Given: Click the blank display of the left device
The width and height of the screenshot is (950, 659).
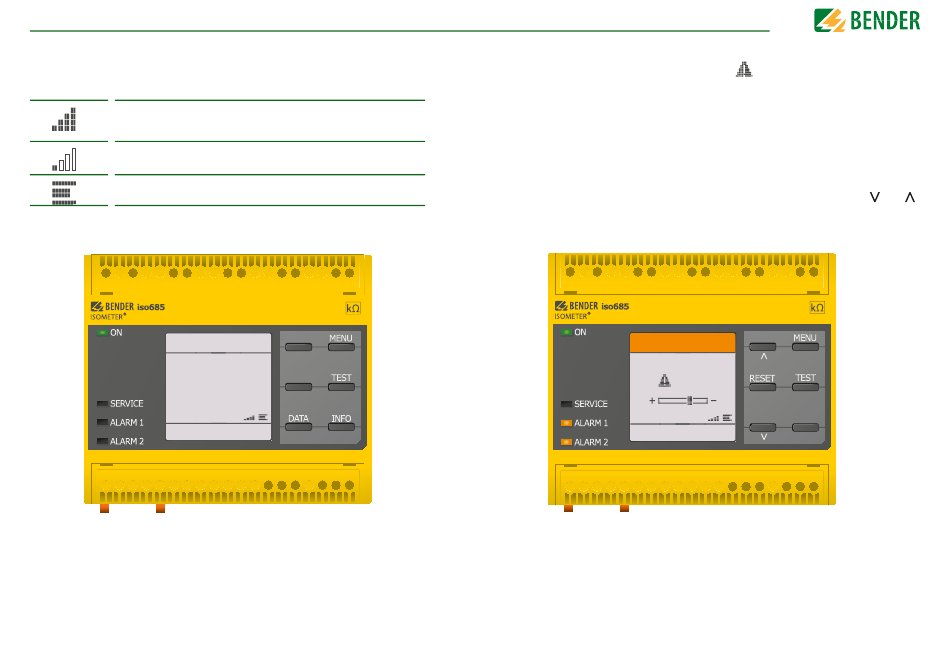Looking at the screenshot, I should click(x=218, y=386).
